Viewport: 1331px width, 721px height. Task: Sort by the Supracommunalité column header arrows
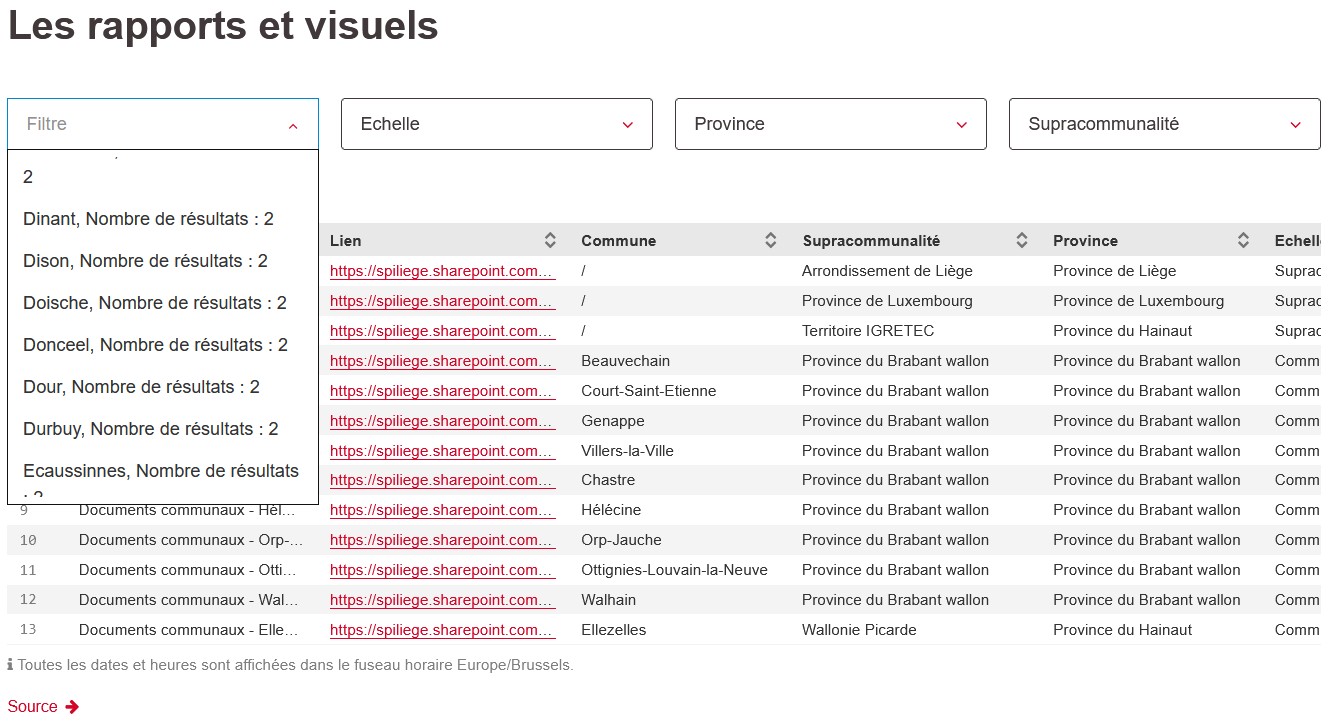pyautogui.click(x=1022, y=240)
